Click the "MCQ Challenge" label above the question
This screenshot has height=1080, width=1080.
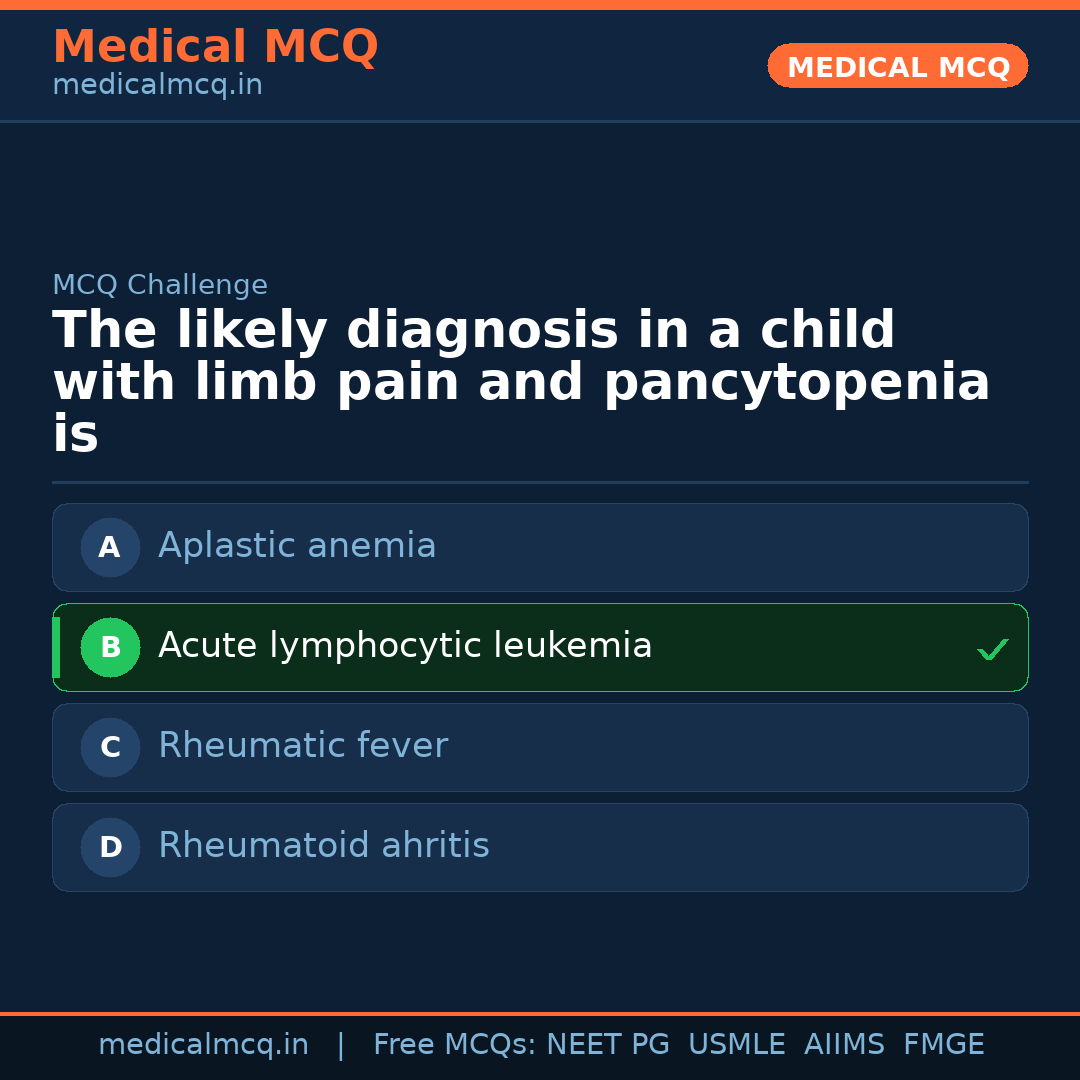(160, 286)
